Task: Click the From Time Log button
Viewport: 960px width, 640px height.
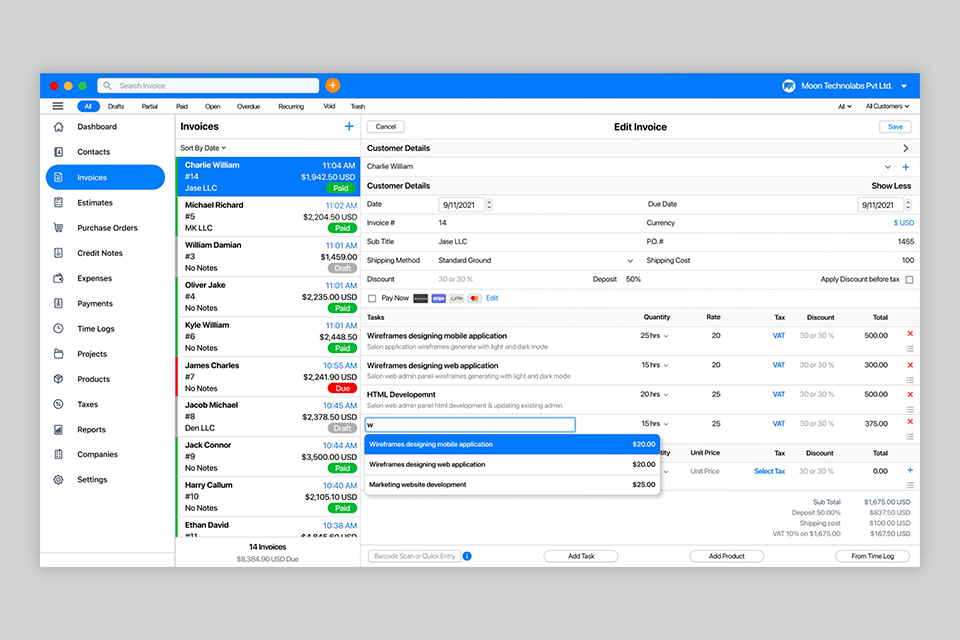Action: coord(872,556)
